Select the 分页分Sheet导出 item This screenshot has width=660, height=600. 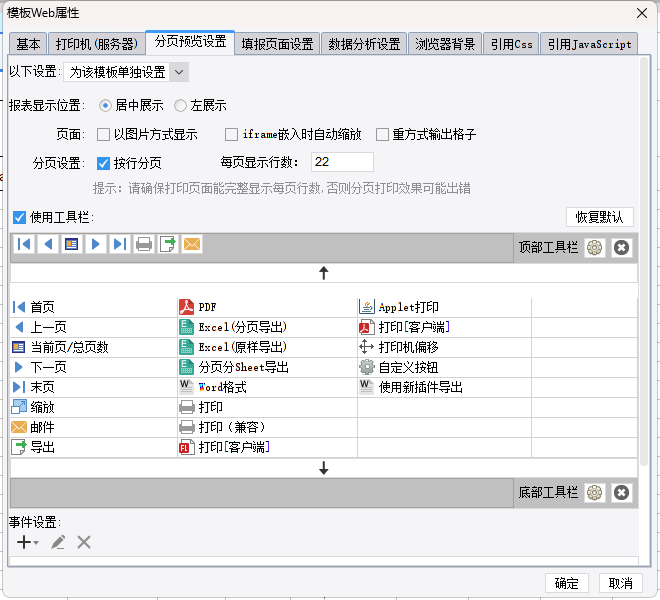[267, 367]
